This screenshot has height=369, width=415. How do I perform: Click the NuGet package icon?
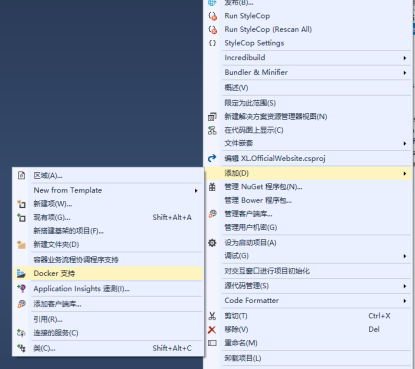212,187
